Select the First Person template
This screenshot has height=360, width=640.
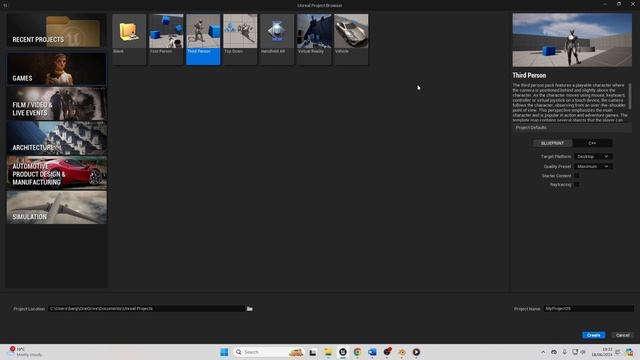pyautogui.click(x=166, y=39)
